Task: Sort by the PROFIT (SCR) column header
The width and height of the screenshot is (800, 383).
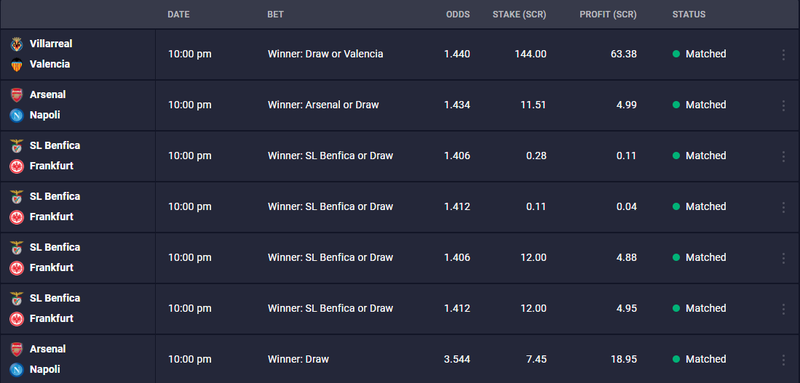Action: pyautogui.click(x=608, y=15)
